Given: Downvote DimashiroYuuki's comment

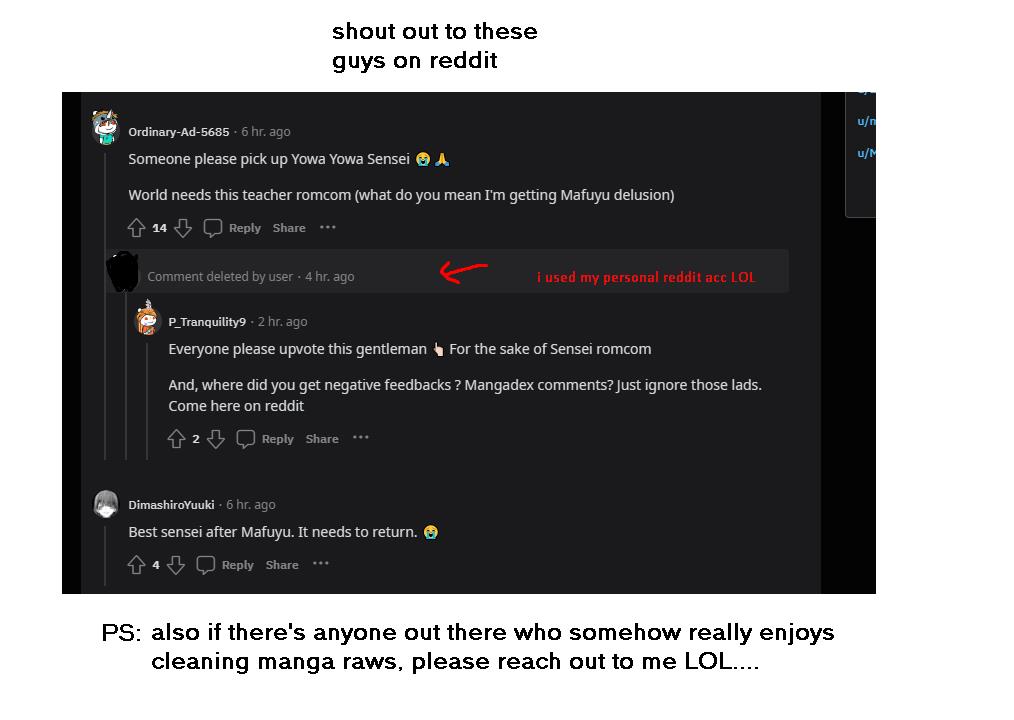Looking at the screenshot, I should [x=176, y=565].
